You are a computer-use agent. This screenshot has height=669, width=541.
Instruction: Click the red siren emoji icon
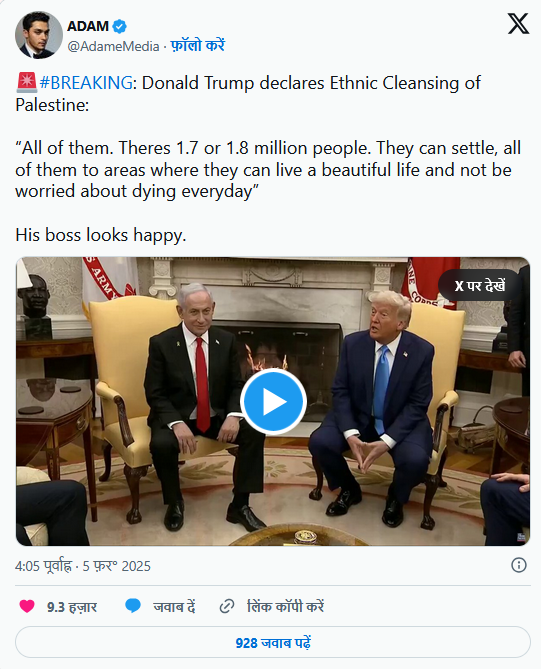point(26,83)
